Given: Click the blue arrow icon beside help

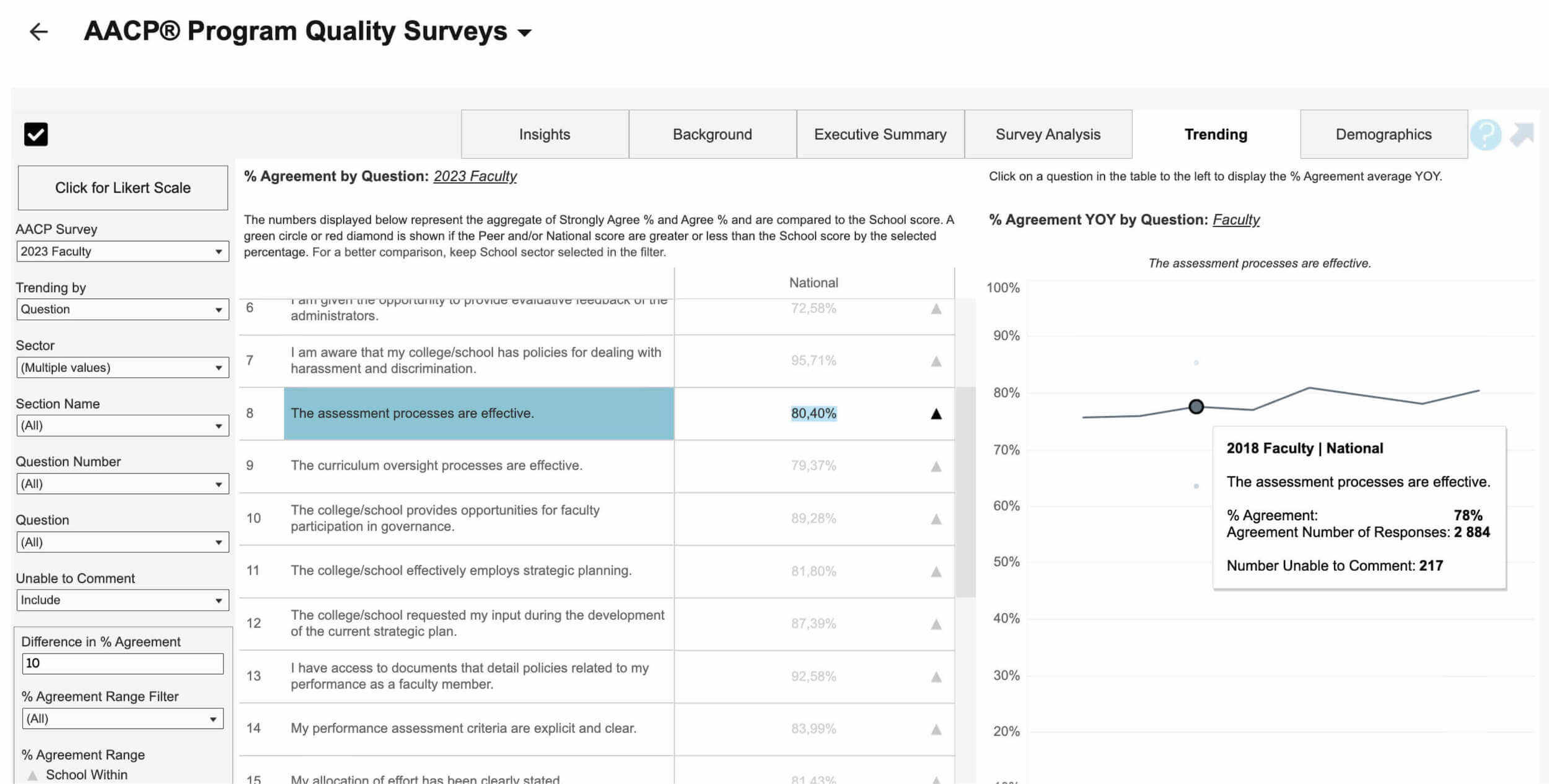Looking at the screenshot, I should 1521,134.
